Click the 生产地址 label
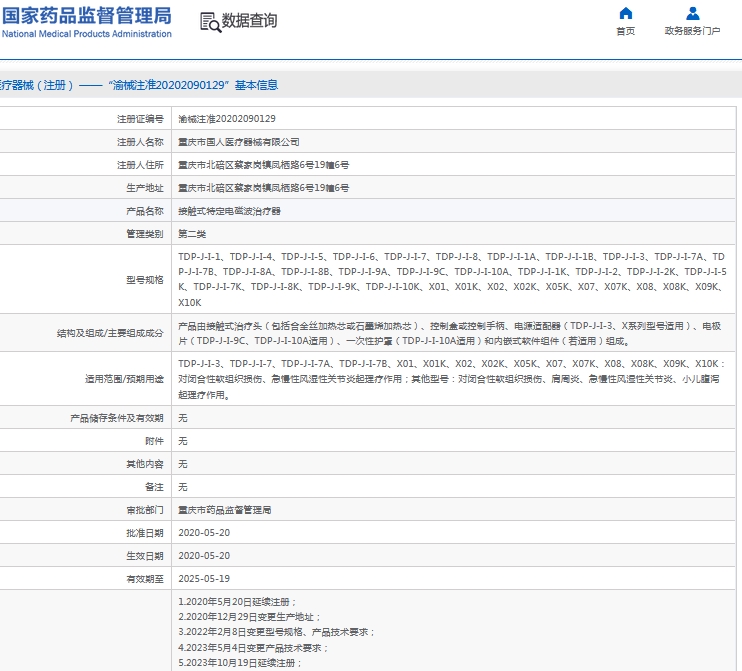 (145, 188)
